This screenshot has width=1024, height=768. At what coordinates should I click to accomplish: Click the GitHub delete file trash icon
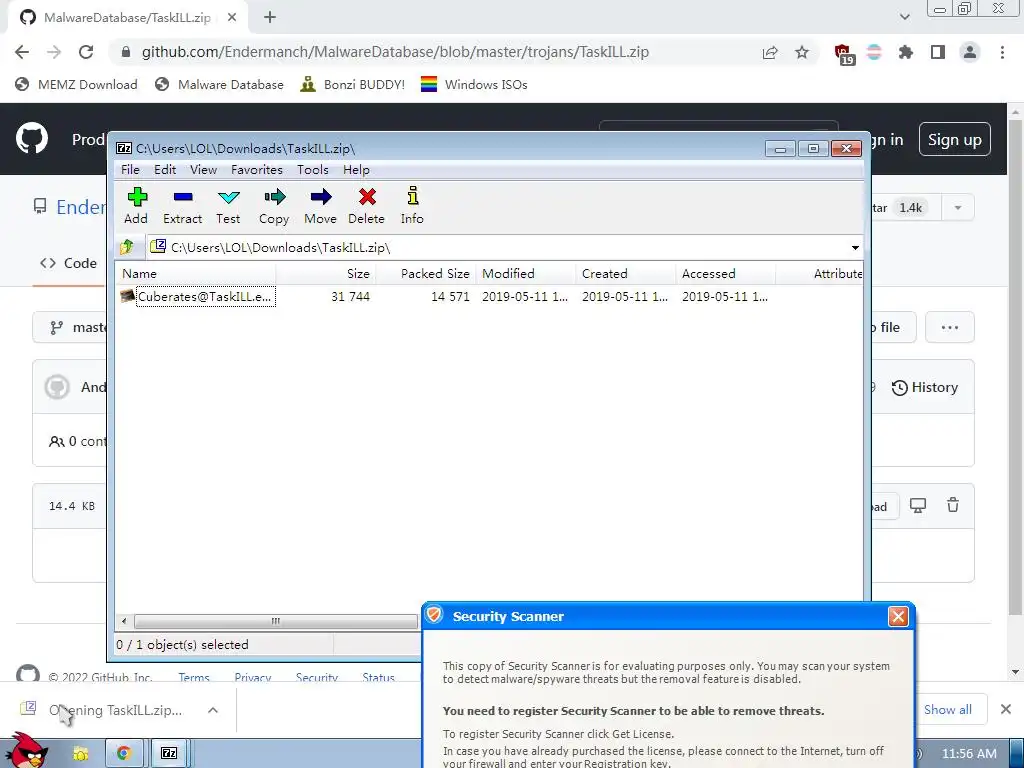pyautogui.click(x=953, y=505)
